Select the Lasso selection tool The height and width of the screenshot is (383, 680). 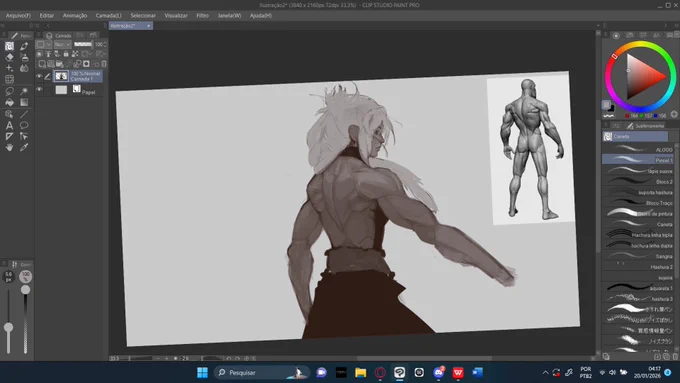tap(9, 91)
